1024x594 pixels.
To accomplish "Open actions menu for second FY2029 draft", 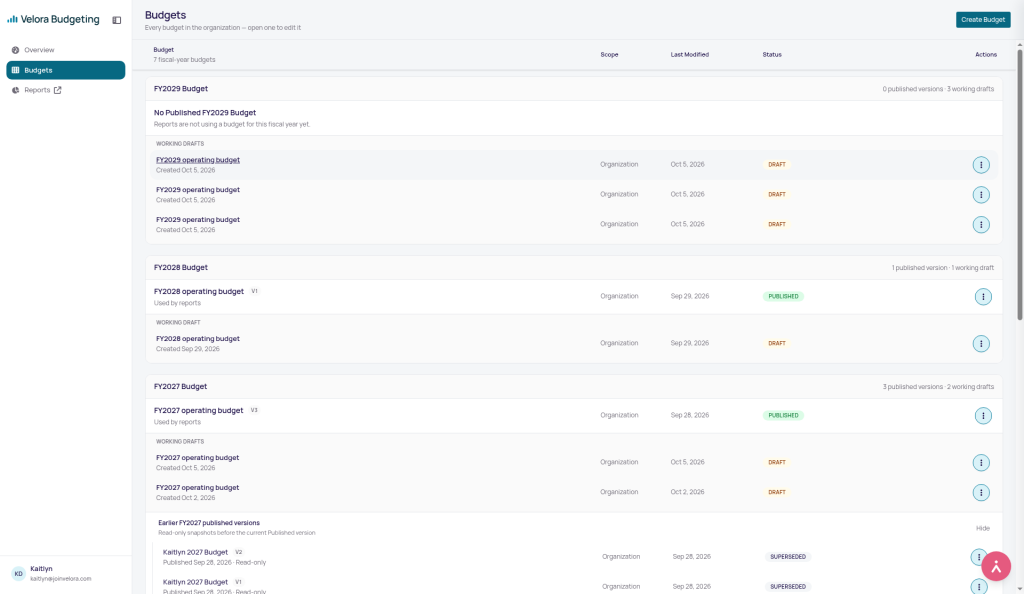I will (x=981, y=195).
